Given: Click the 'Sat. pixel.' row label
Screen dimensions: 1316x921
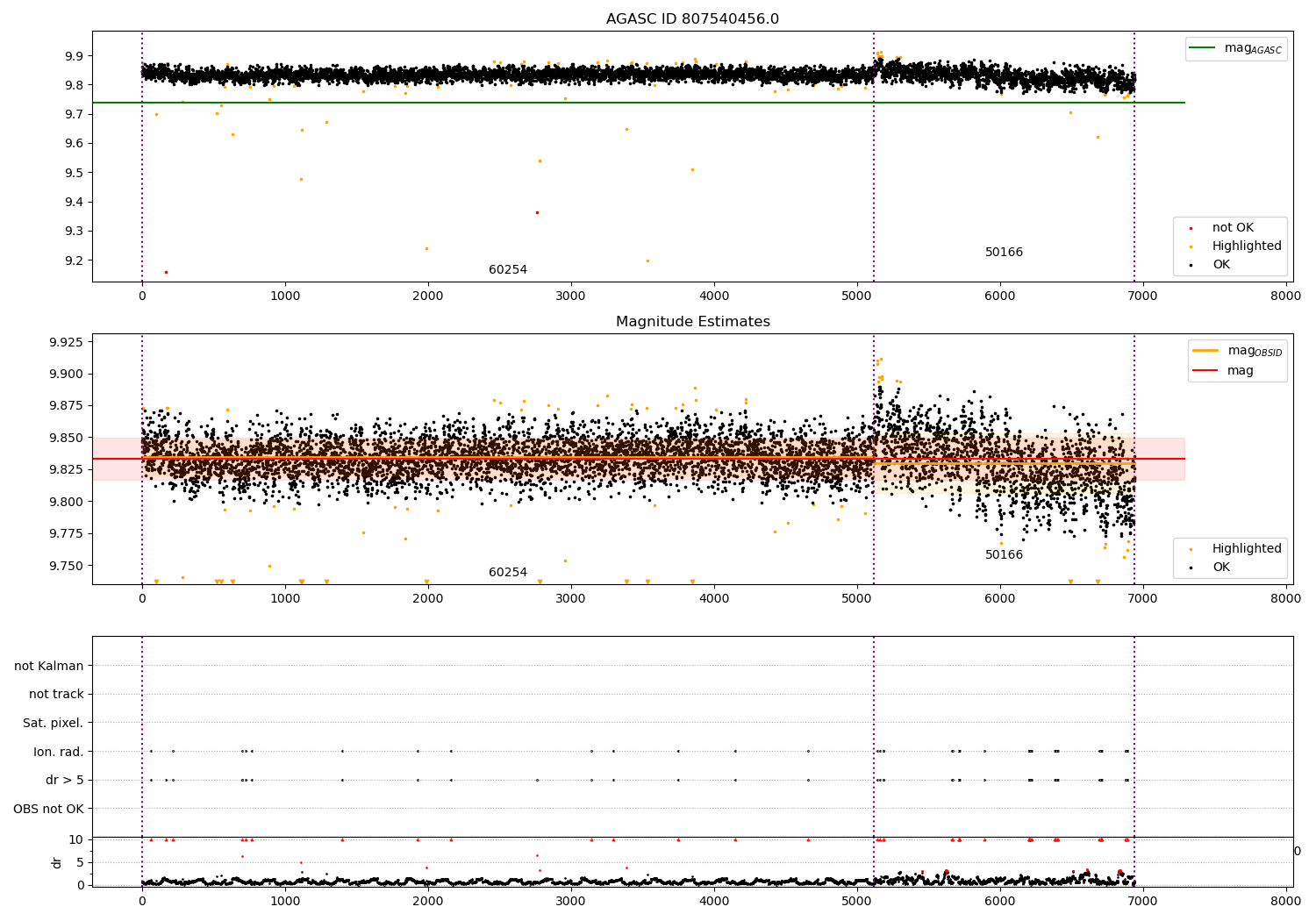Looking at the screenshot, I should pyautogui.click(x=53, y=723).
